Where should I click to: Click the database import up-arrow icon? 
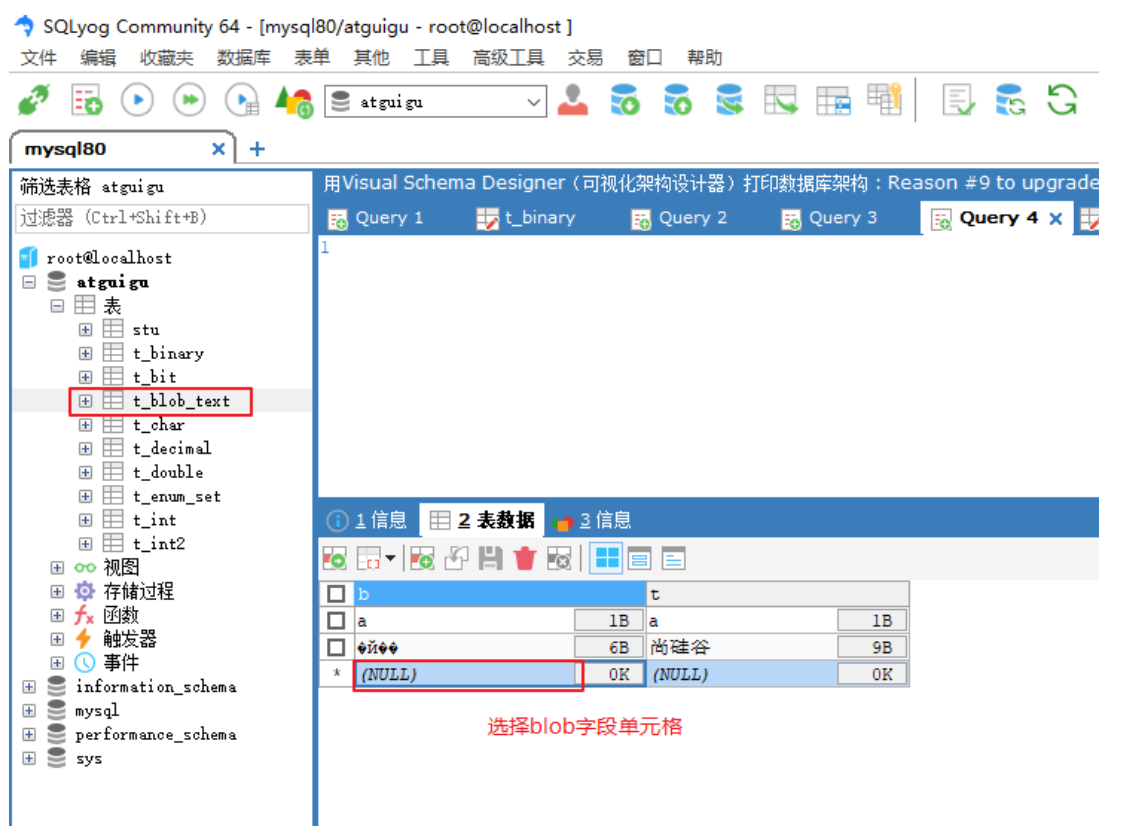[677, 100]
